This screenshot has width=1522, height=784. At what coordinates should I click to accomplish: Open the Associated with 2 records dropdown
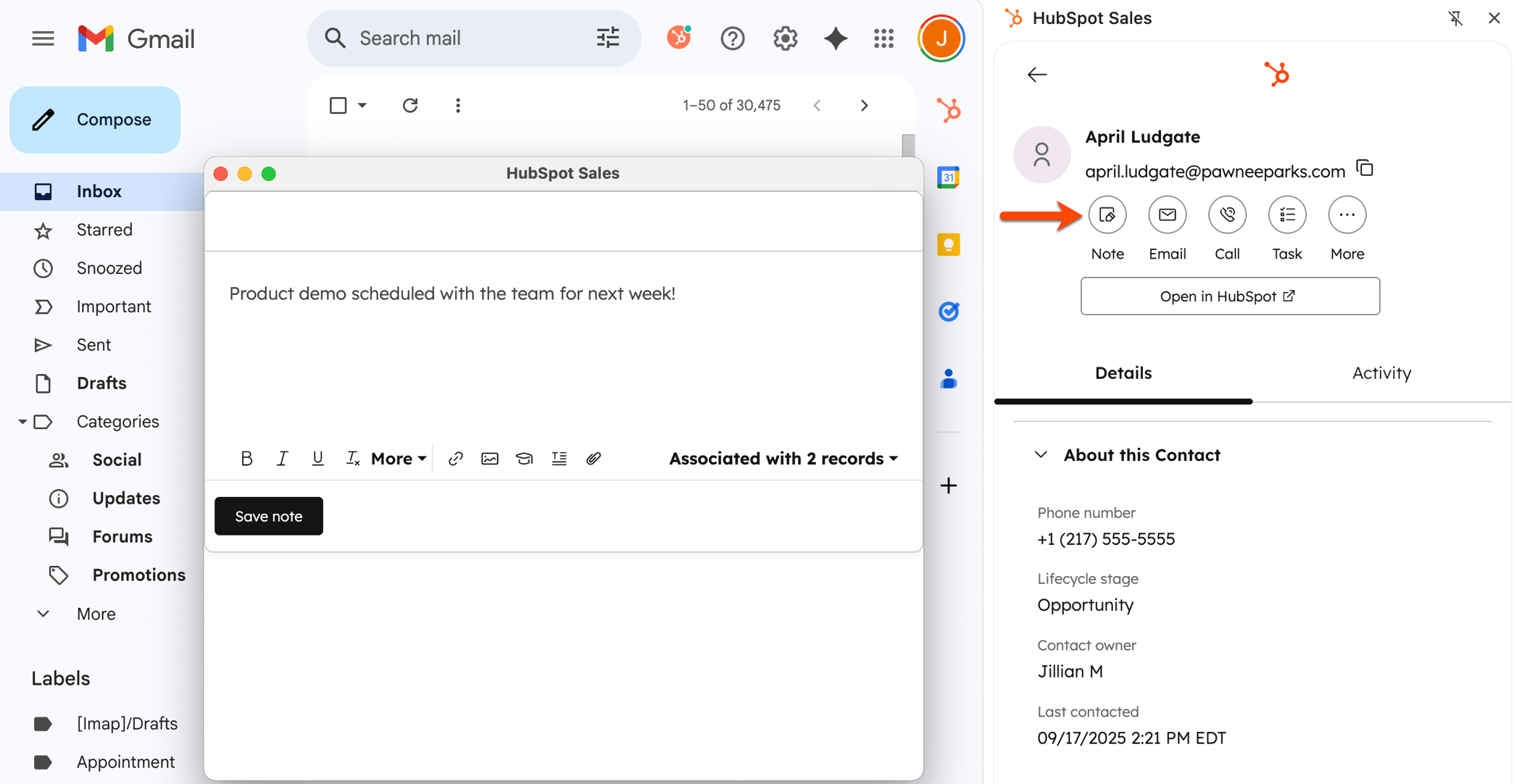[783, 458]
